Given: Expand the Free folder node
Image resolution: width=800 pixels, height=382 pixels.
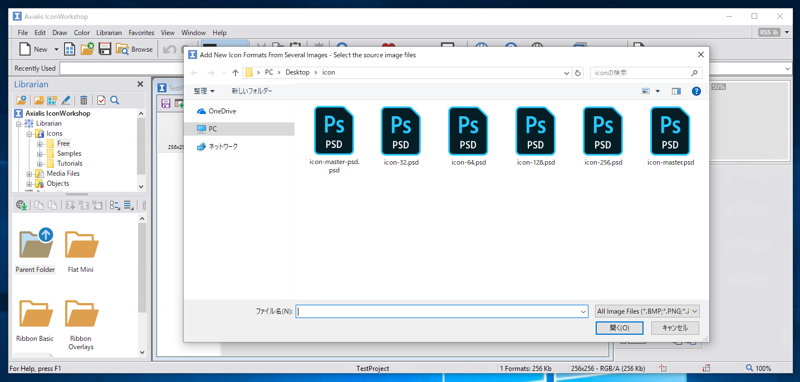Looking at the screenshot, I should tap(39, 144).
